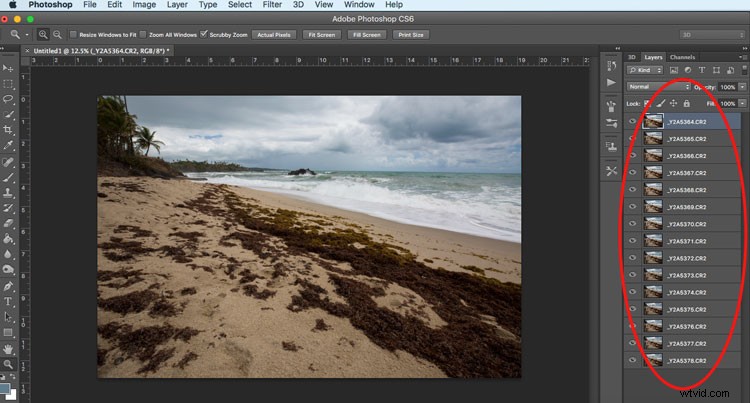Screen dimensions: 750x403
Task: Filter layers by pixel layers icon
Action: click(x=673, y=70)
